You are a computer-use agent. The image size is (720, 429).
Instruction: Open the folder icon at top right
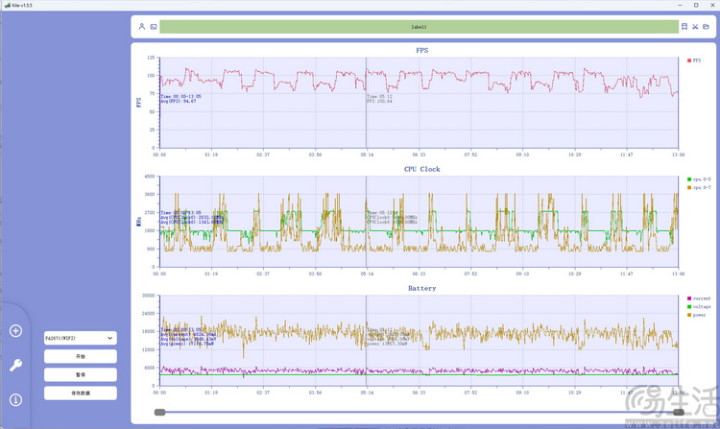pos(706,27)
